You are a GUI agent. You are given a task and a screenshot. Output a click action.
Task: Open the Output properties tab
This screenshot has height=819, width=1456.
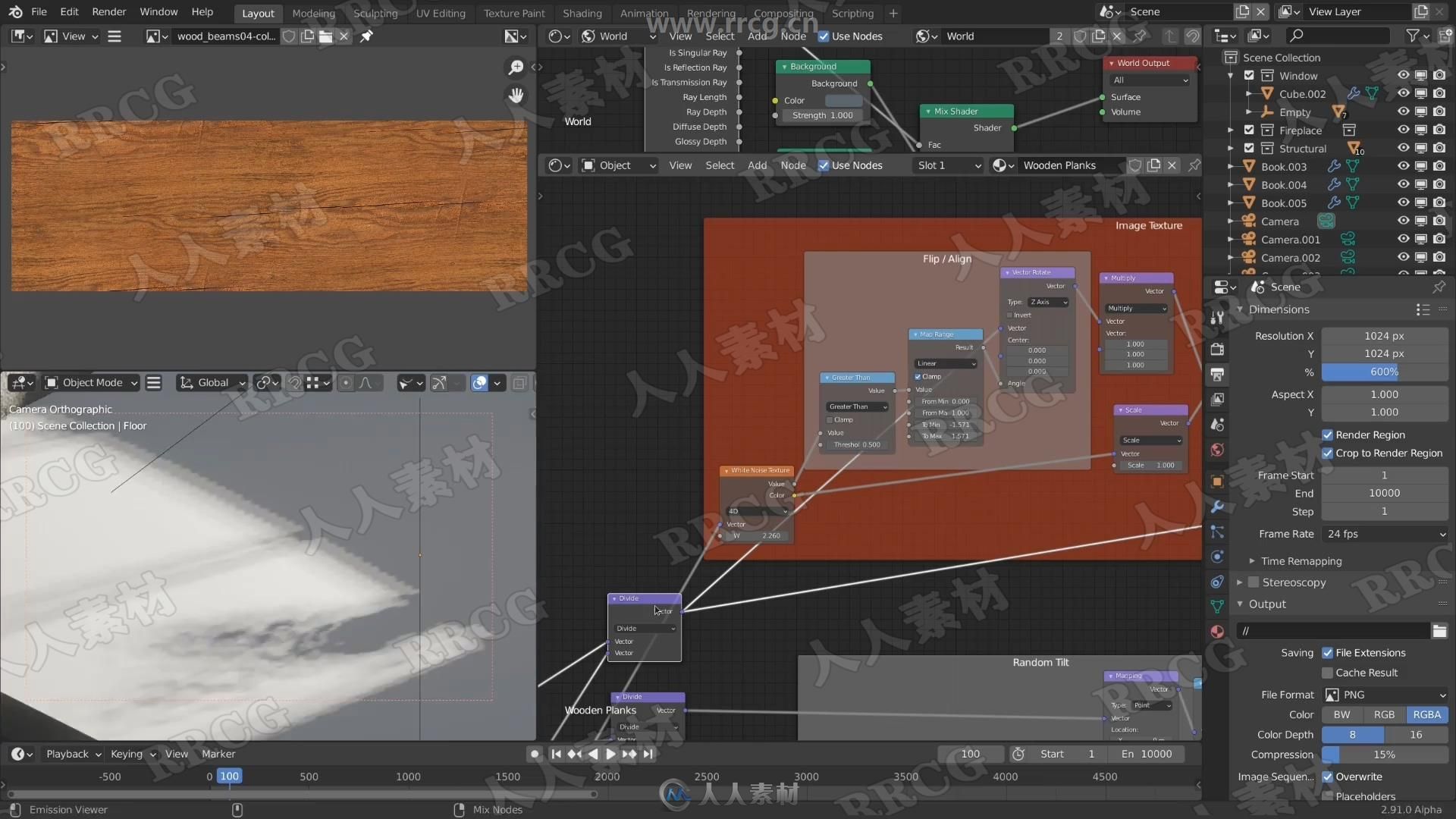(1217, 375)
